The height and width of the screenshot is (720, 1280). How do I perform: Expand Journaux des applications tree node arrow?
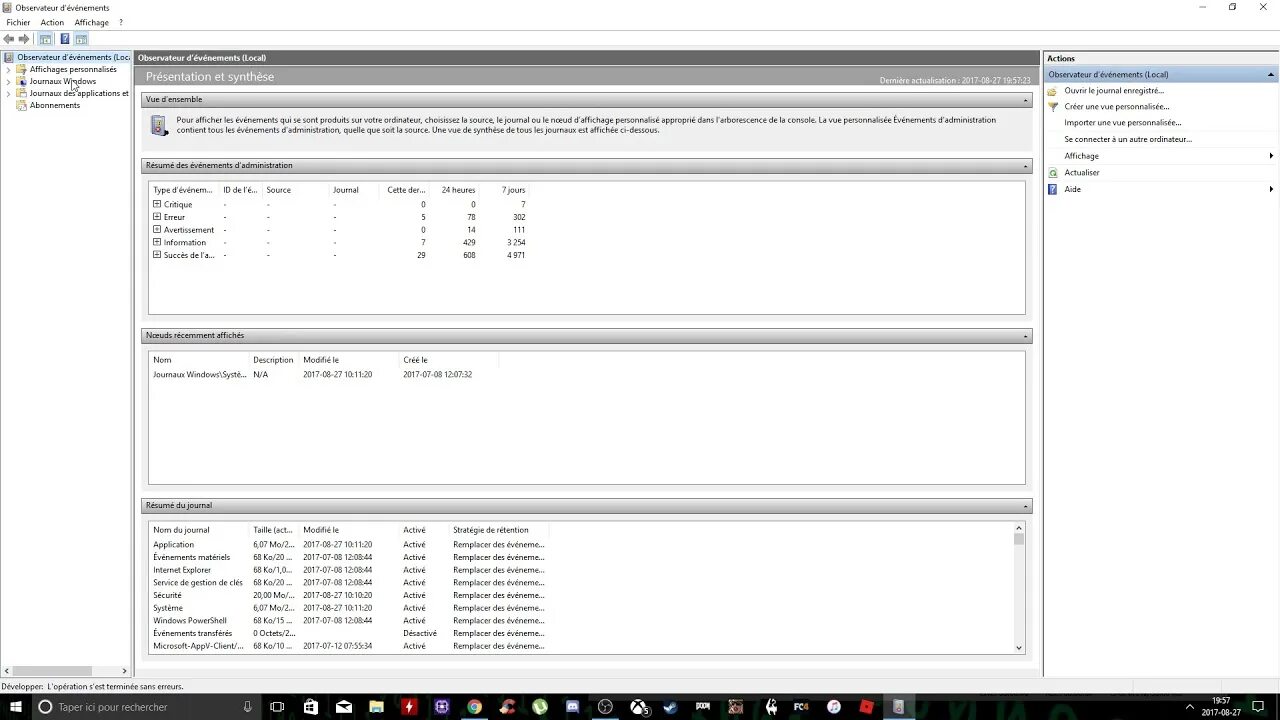coord(9,93)
